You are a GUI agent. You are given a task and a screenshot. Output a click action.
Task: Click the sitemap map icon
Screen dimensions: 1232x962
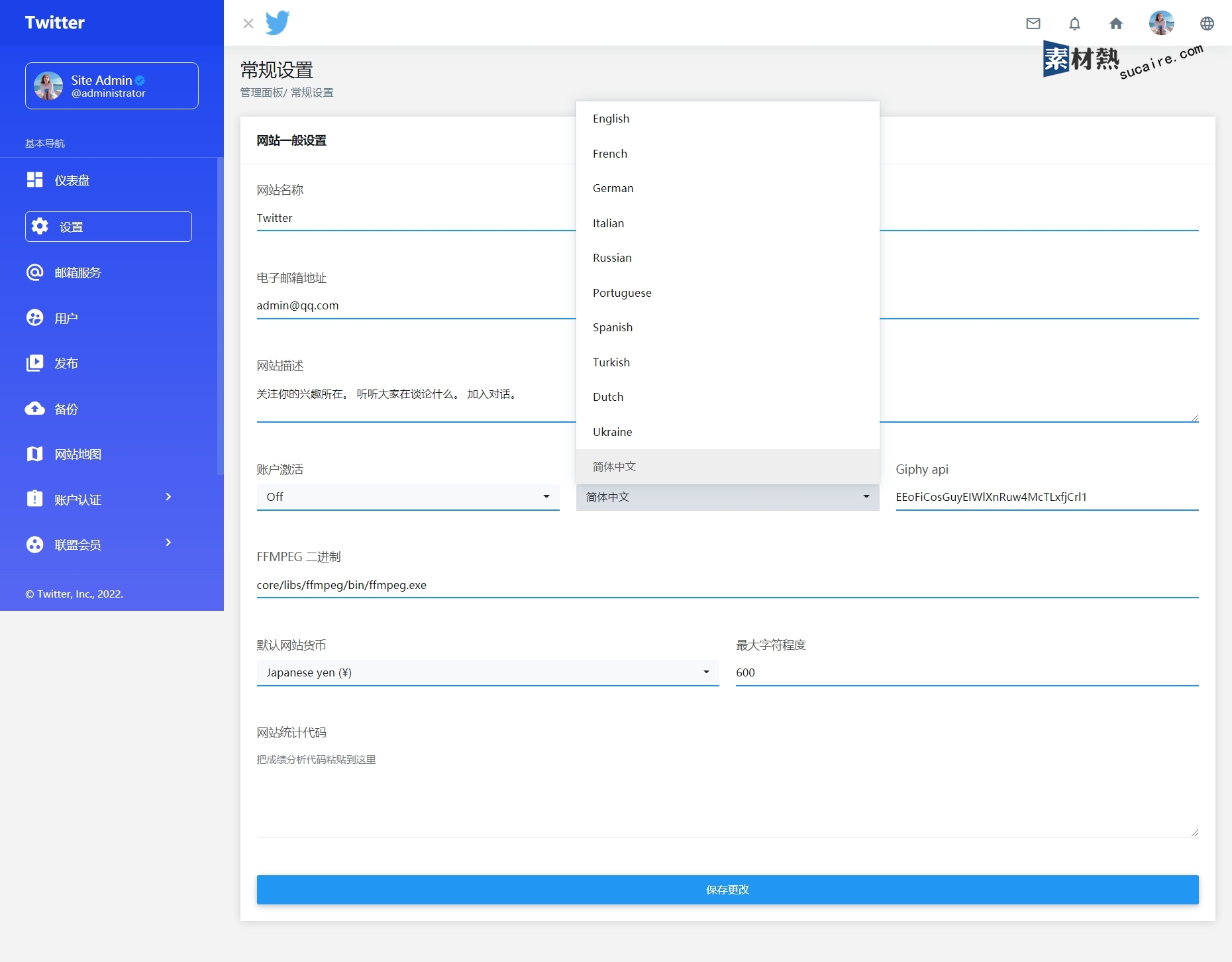point(34,454)
